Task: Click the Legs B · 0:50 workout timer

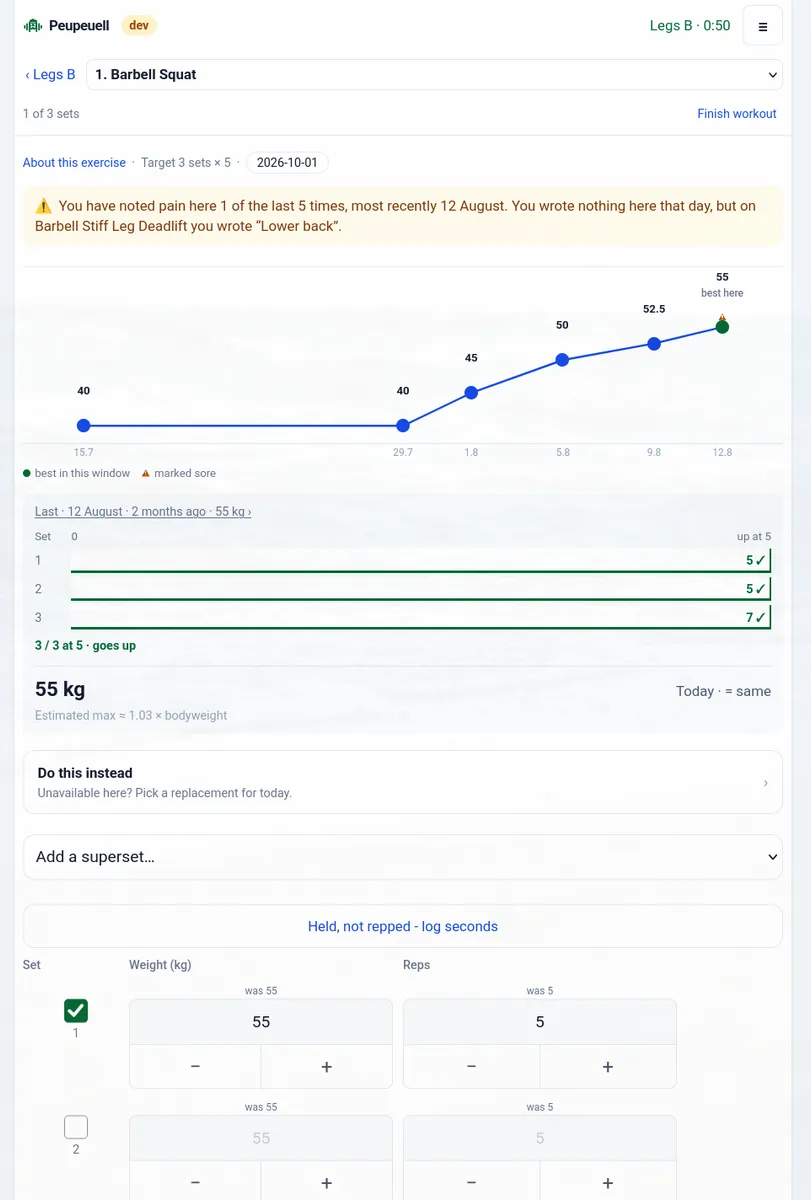Action: tap(690, 26)
